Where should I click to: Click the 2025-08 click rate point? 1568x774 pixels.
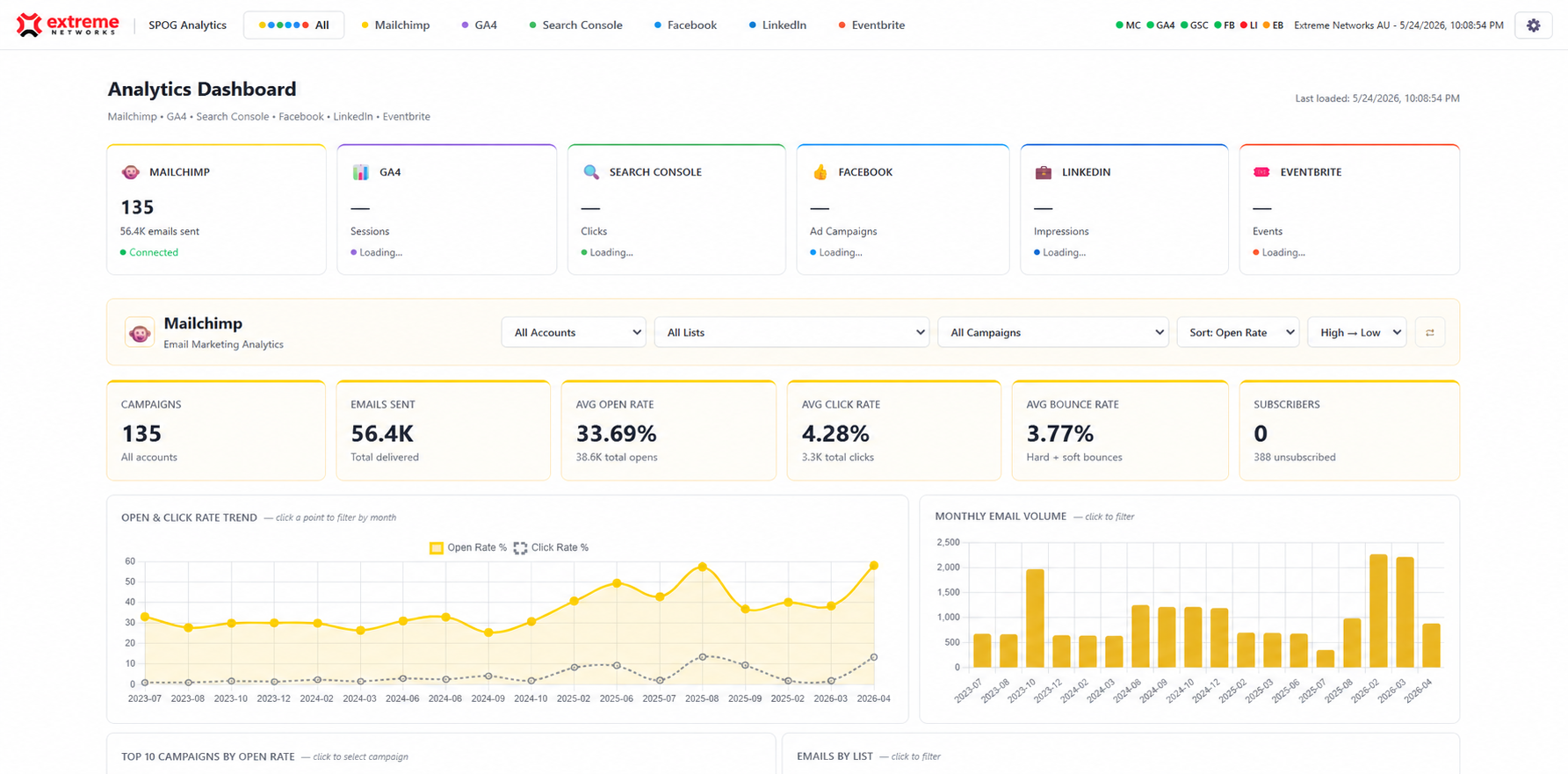pos(702,657)
